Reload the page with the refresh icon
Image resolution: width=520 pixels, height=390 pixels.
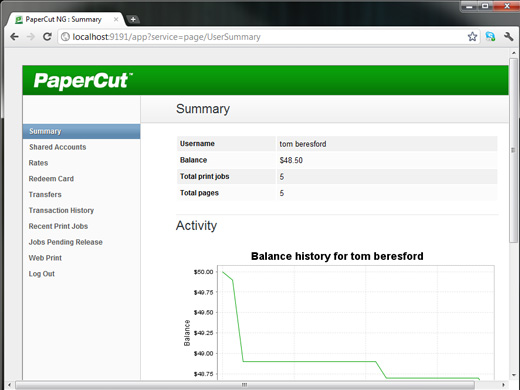(x=47, y=37)
